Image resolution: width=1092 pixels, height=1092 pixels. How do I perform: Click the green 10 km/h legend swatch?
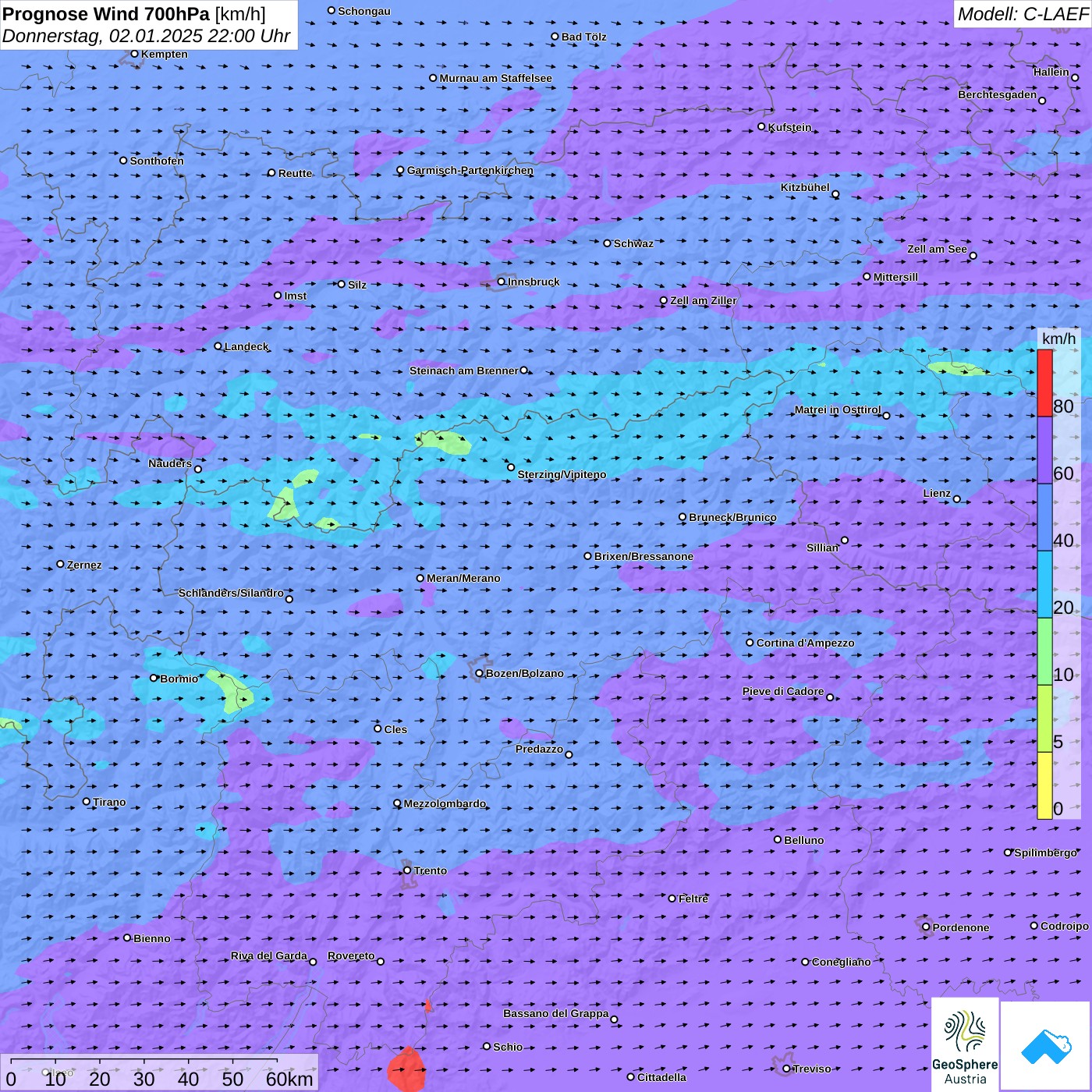1044,651
